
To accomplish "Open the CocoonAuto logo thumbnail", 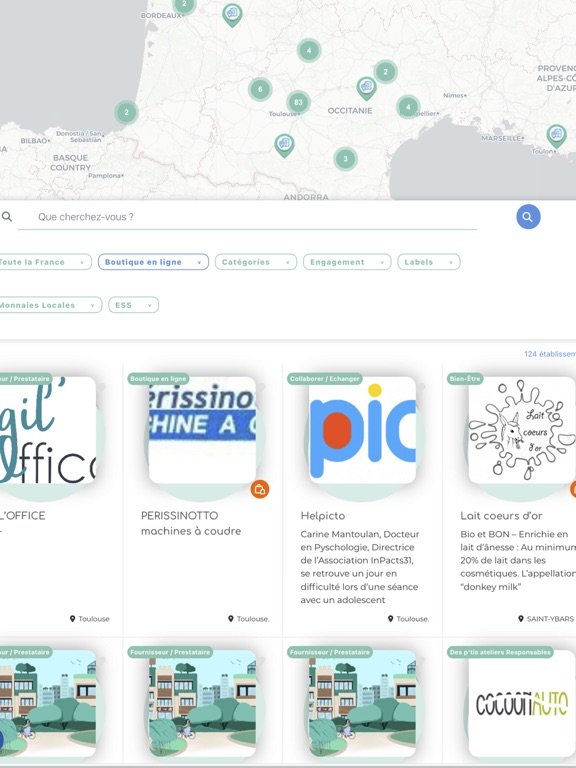I will pyautogui.click(x=522, y=704).
